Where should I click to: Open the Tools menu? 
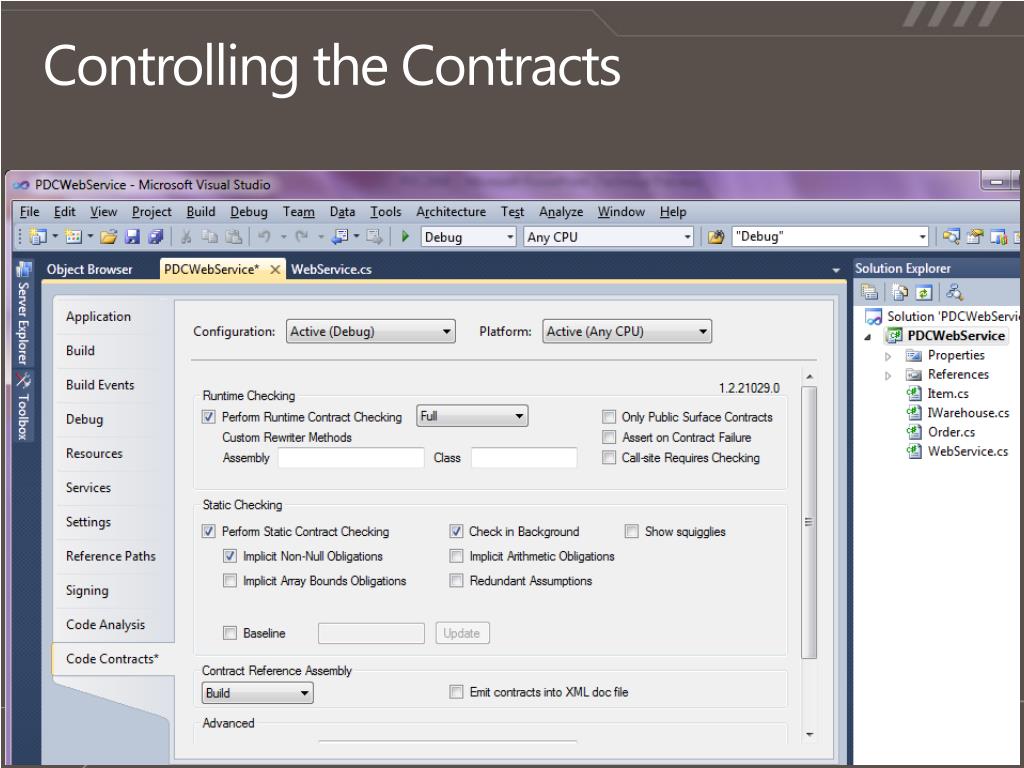[x=385, y=212]
